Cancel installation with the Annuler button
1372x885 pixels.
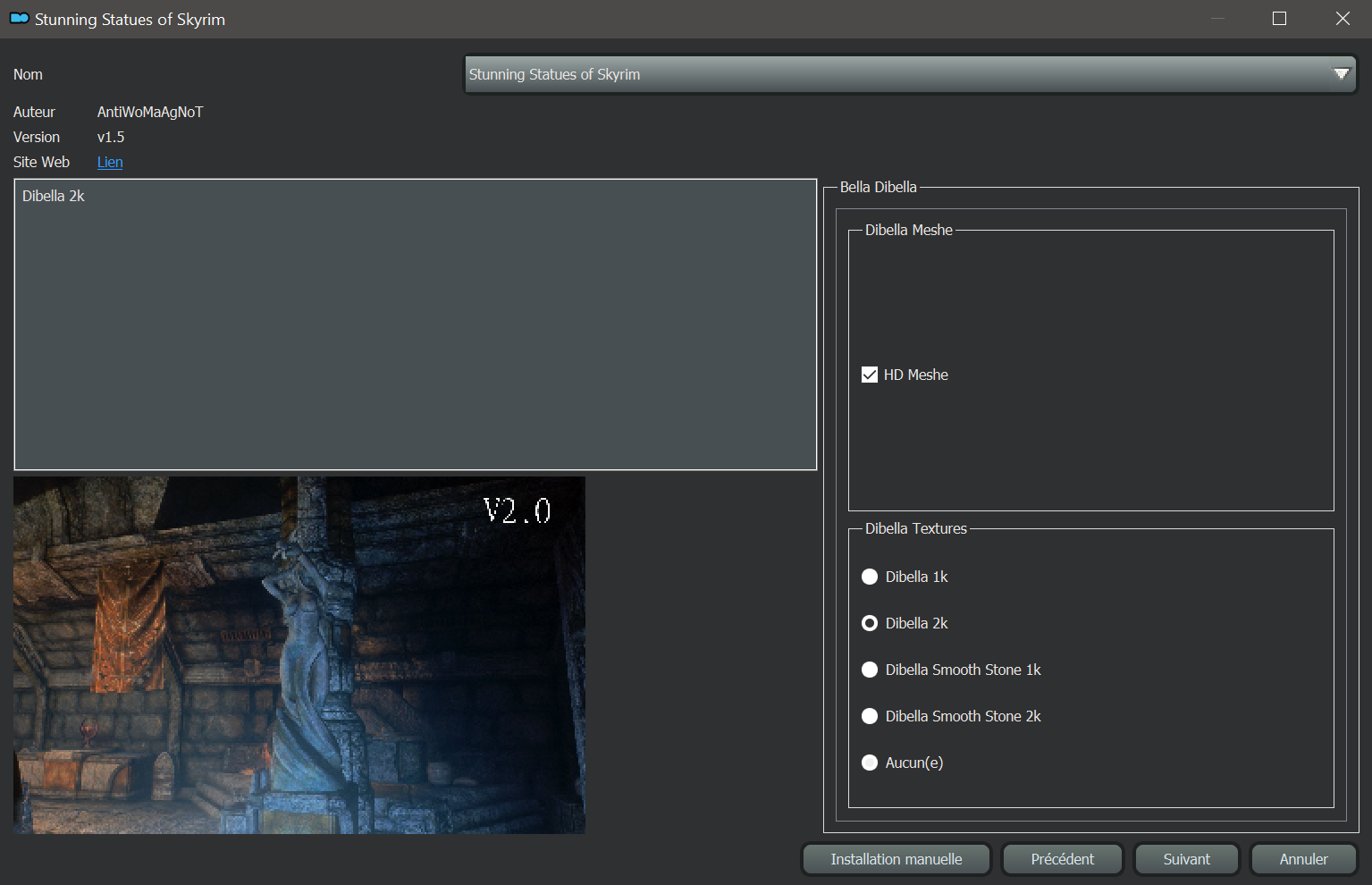coord(1303,859)
